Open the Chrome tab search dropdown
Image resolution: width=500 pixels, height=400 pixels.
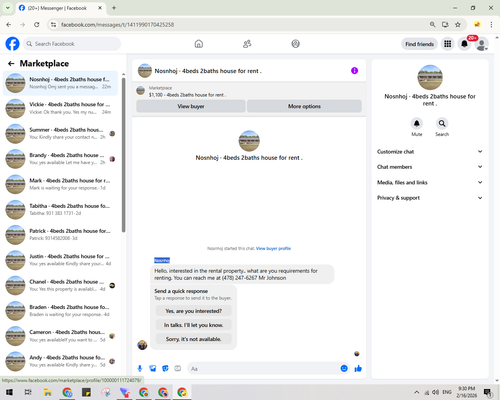[8, 8]
